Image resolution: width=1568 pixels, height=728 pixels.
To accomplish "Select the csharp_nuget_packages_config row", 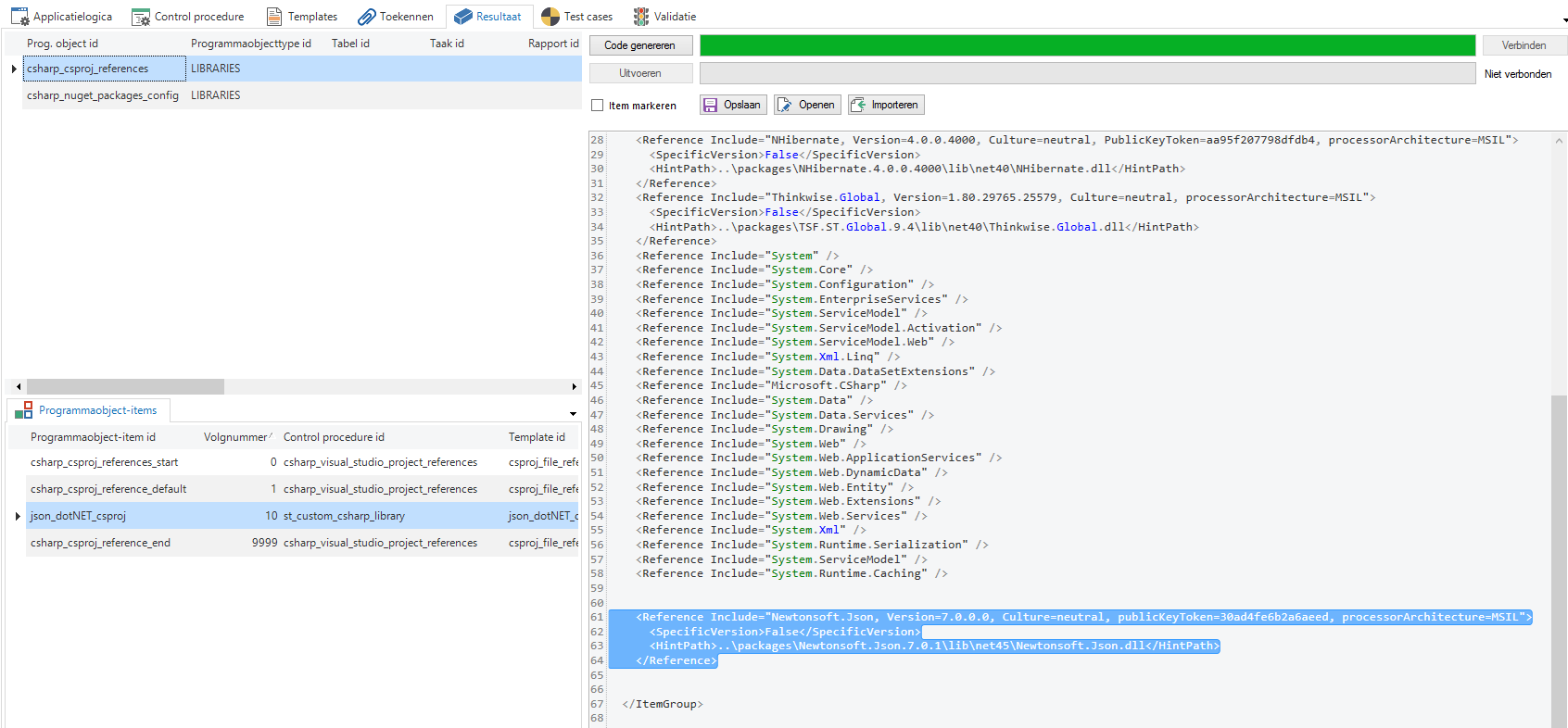I will pos(102,95).
